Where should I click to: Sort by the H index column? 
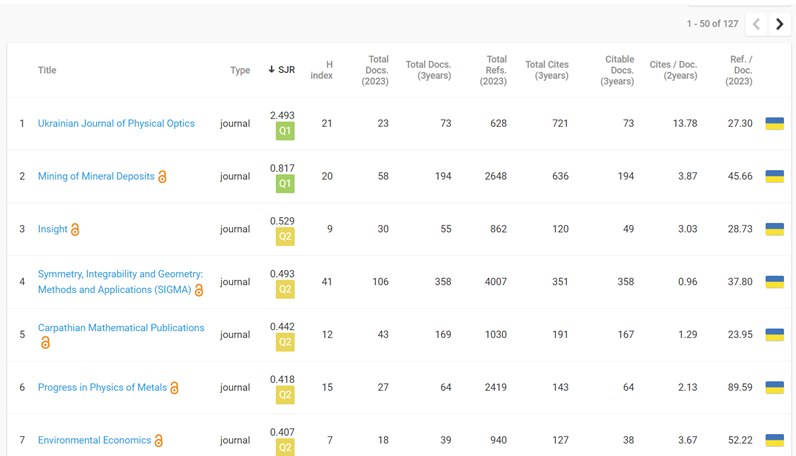(x=322, y=70)
